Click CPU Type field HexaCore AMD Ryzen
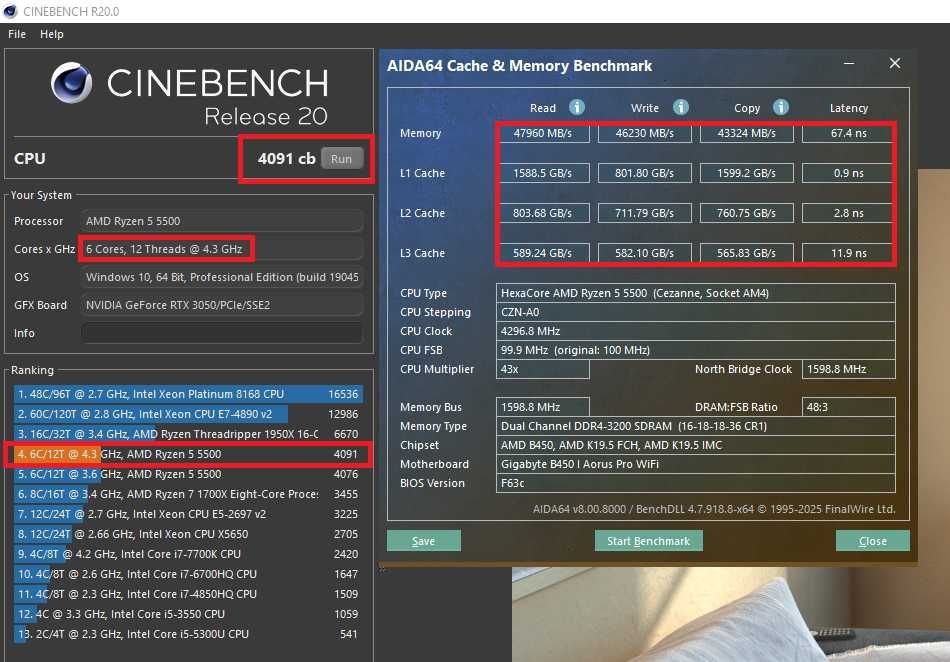950x662 pixels. point(696,293)
